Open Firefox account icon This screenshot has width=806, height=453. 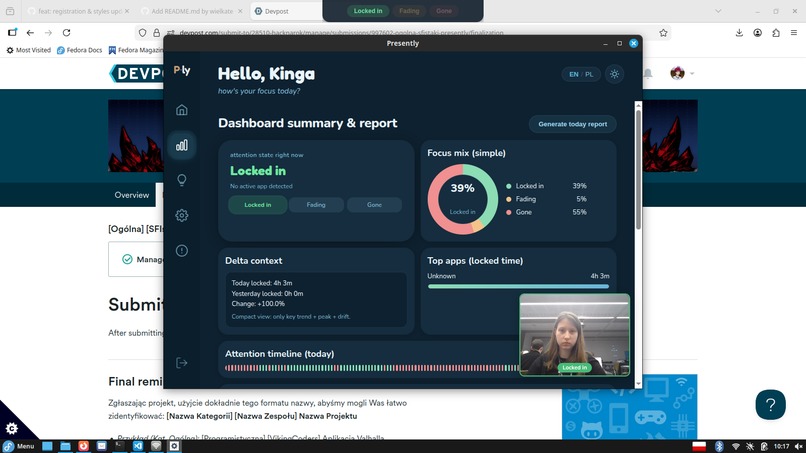[758, 32]
